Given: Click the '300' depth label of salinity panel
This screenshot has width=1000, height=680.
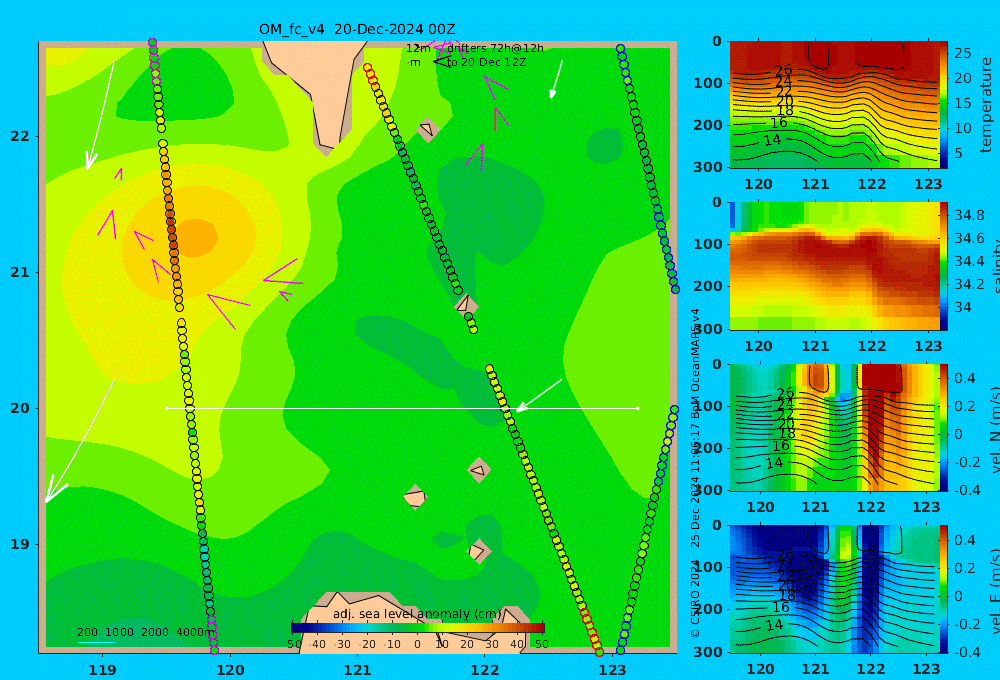Looking at the screenshot, I should coord(708,328).
